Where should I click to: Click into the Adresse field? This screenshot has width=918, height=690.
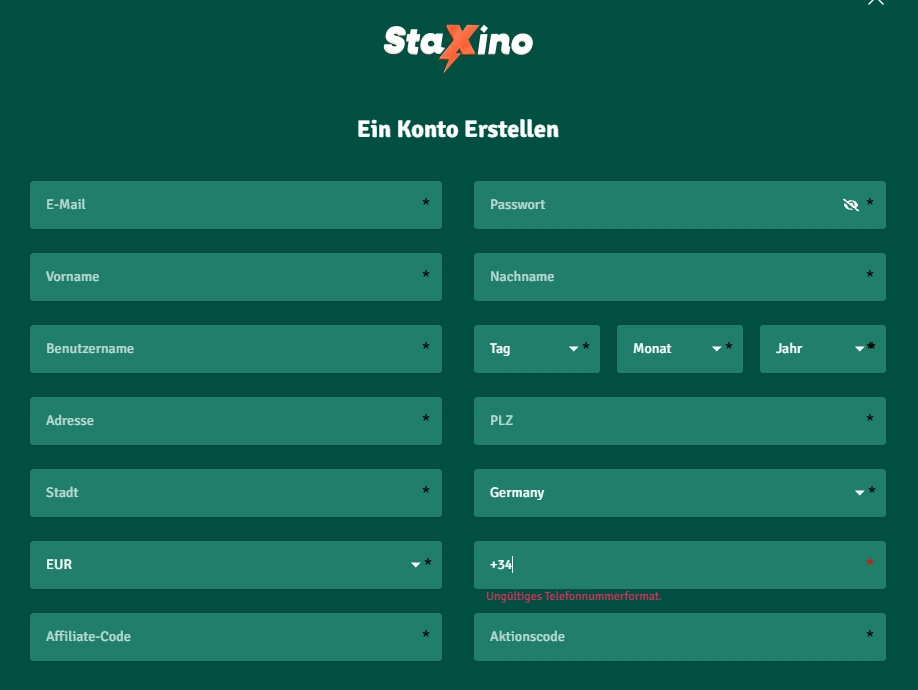[x=236, y=421]
